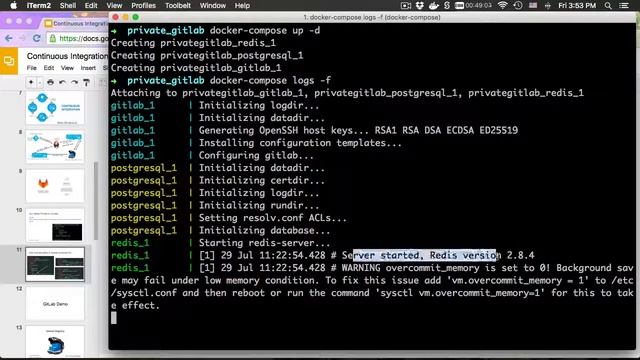The height and width of the screenshot is (360, 640).
Task: Select slide 12 GitLab Demo thumbnail
Action: coord(55,303)
